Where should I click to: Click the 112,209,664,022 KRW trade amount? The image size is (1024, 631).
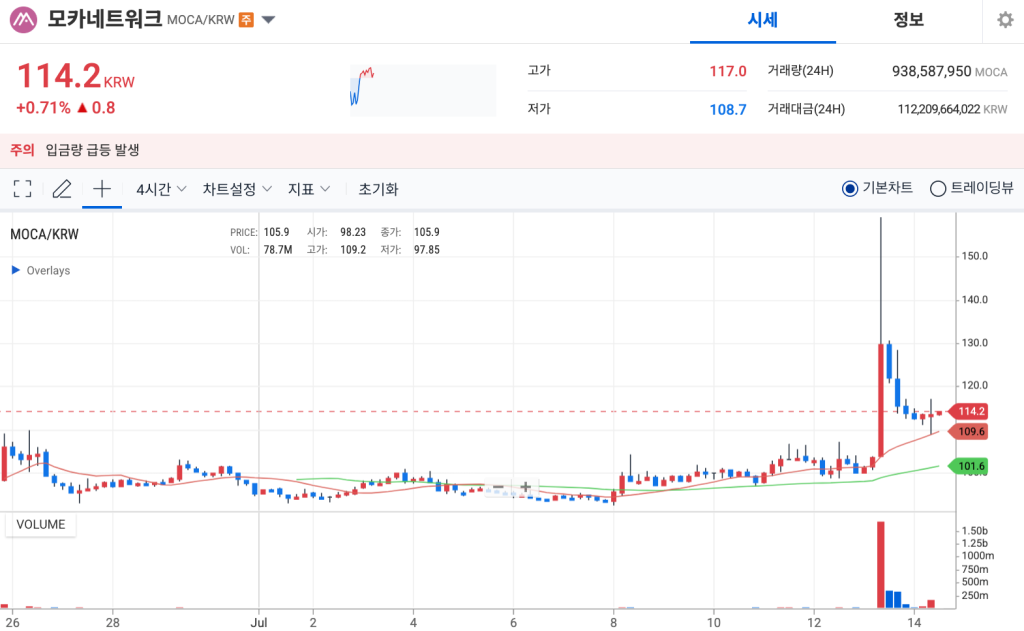pos(938,109)
